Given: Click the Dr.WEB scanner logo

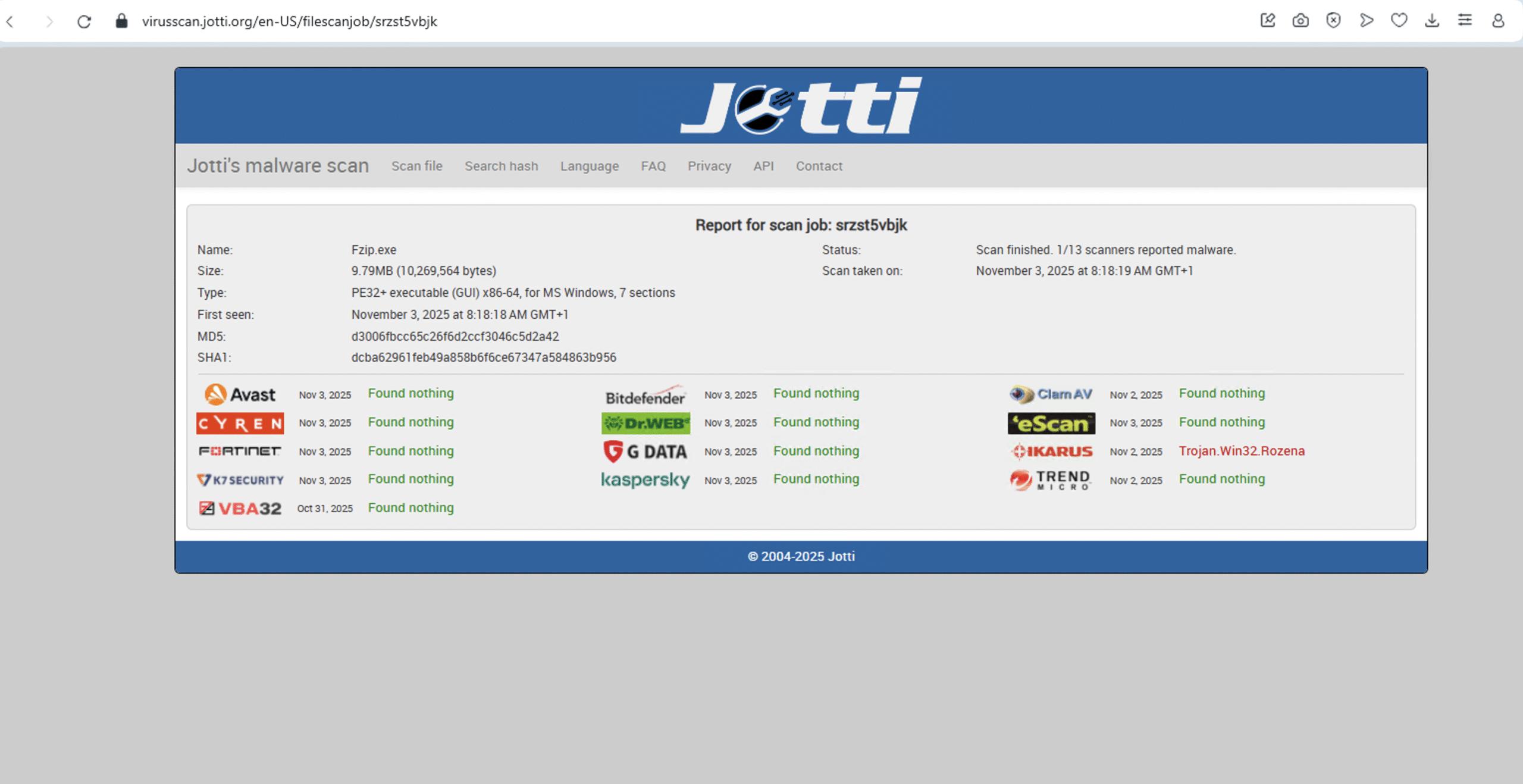Looking at the screenshot, I should 645,423.
